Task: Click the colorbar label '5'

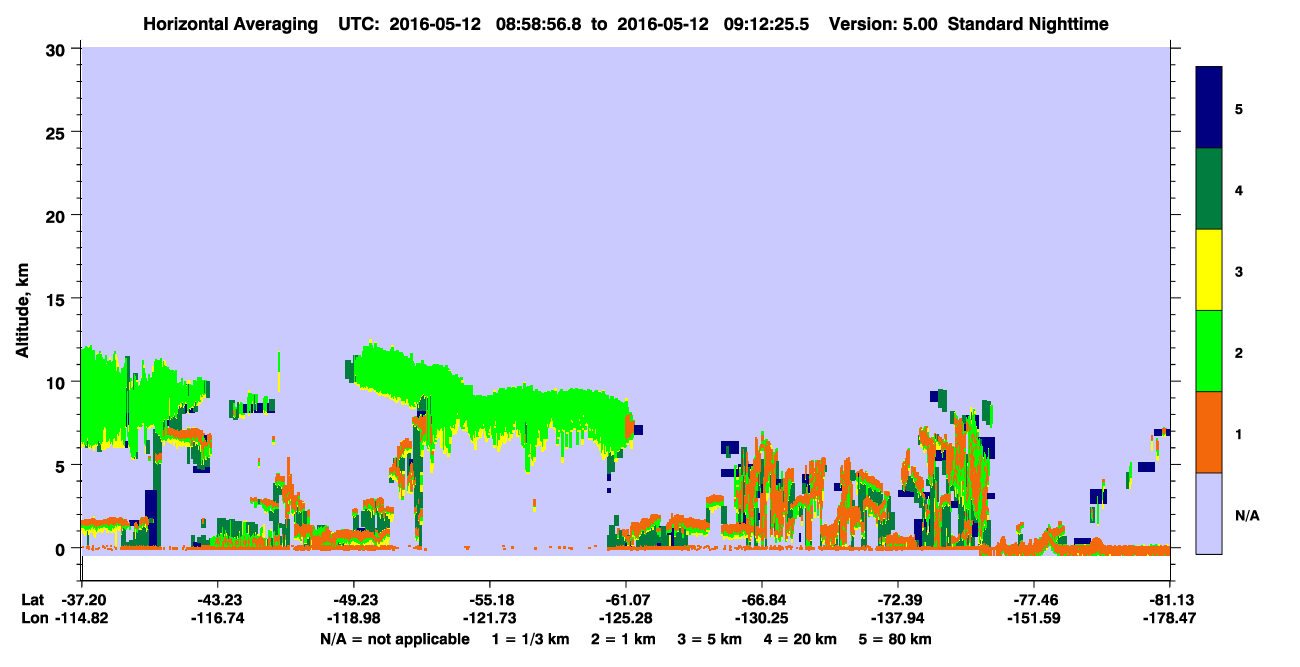Action: click(x=1238, y=108)
